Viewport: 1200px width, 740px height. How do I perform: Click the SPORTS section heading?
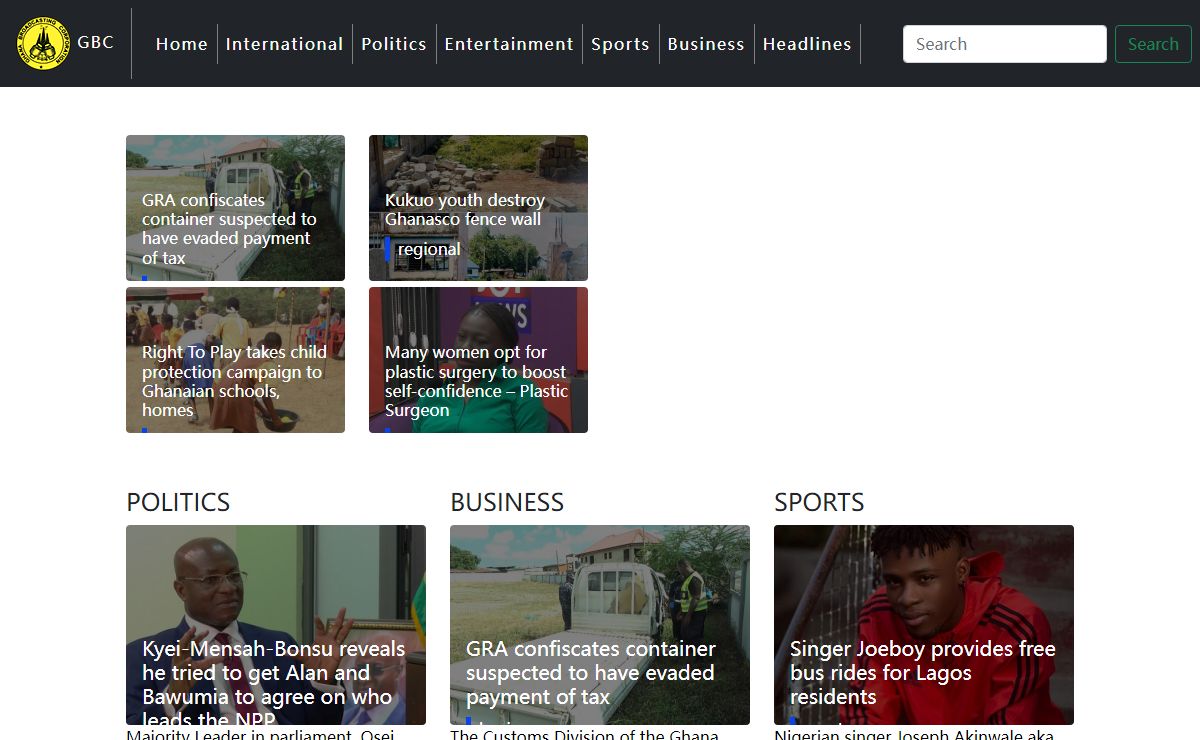[x=819, y=502]
